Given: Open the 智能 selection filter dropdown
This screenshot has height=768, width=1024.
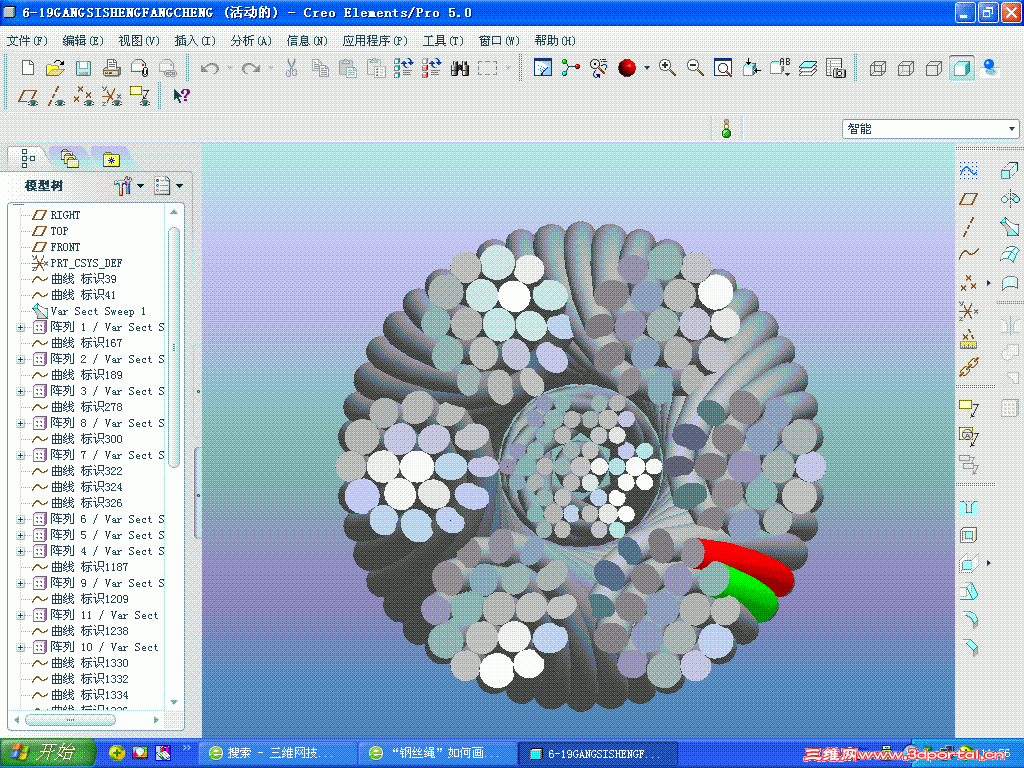Looking at the screenshot, I should click(930, 129).
